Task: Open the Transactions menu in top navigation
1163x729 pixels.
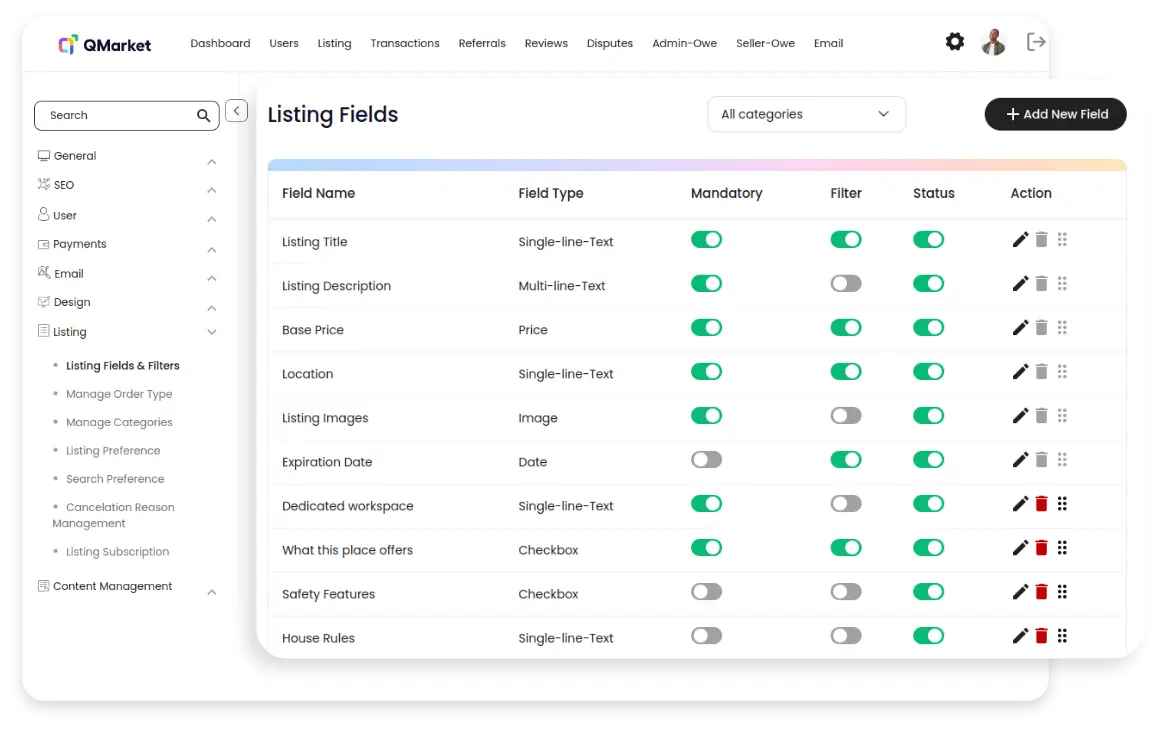Action: [x=404, y=43]
